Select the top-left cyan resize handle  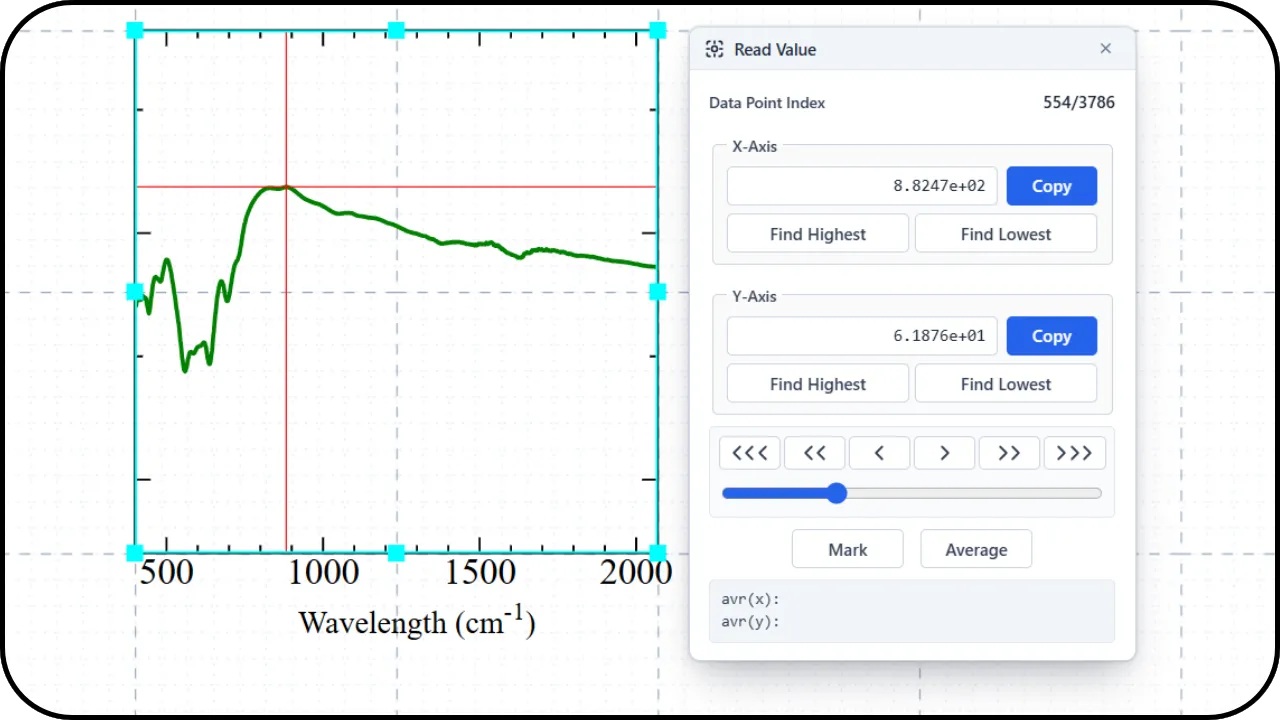coord(135,30)
